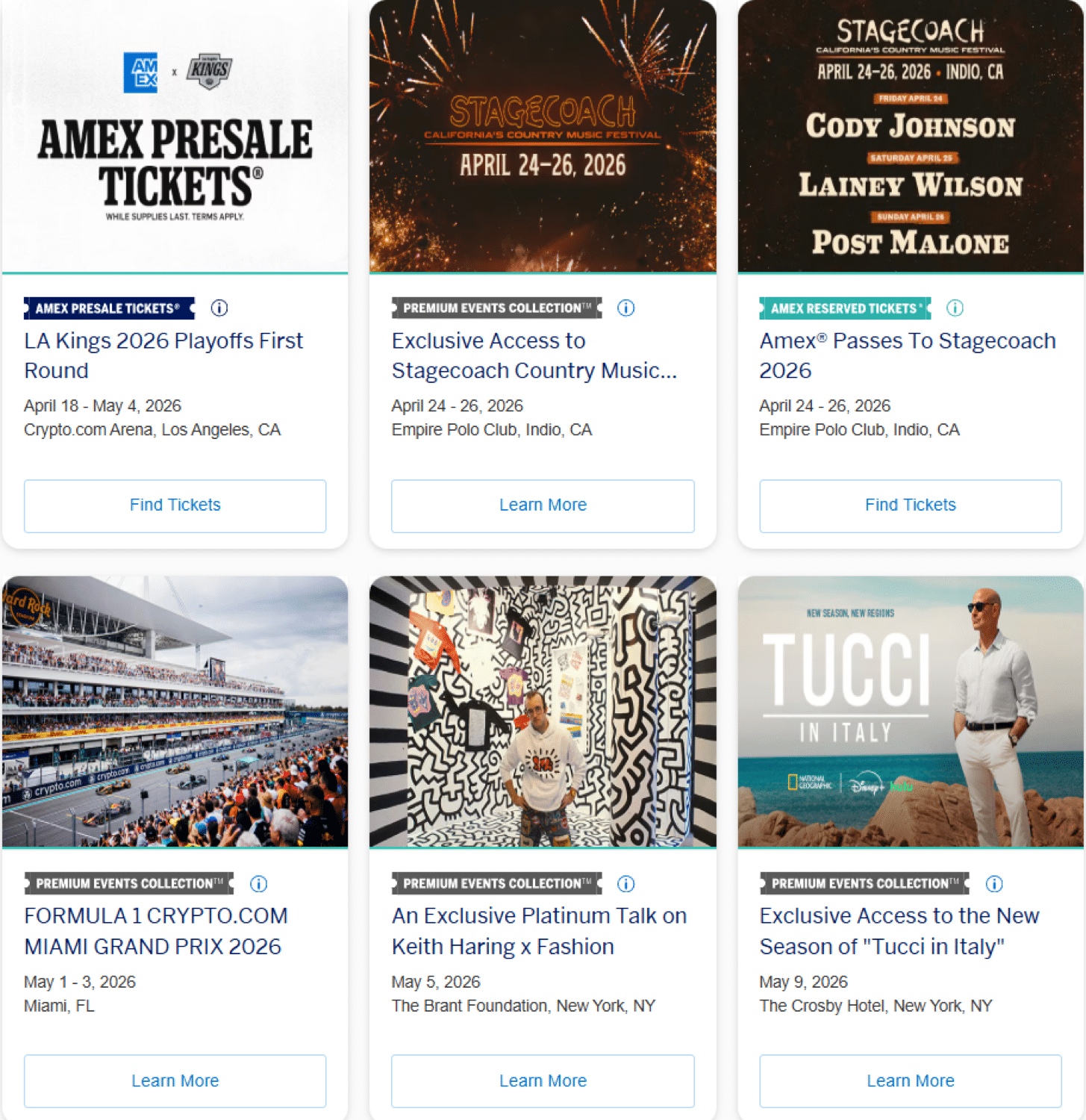This screenshot has width=1086, height=1120.
Task: Learn More about Tucci in Italy event
Action: click(x=910, y=1080)
